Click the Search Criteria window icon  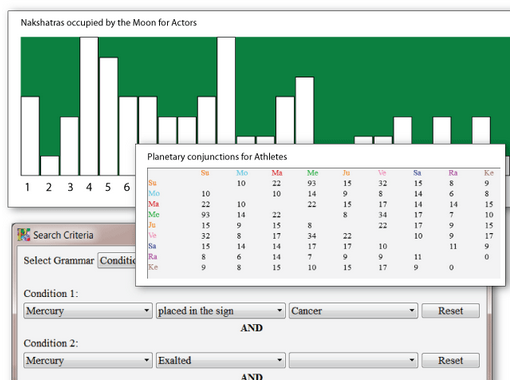click(24, 235)
